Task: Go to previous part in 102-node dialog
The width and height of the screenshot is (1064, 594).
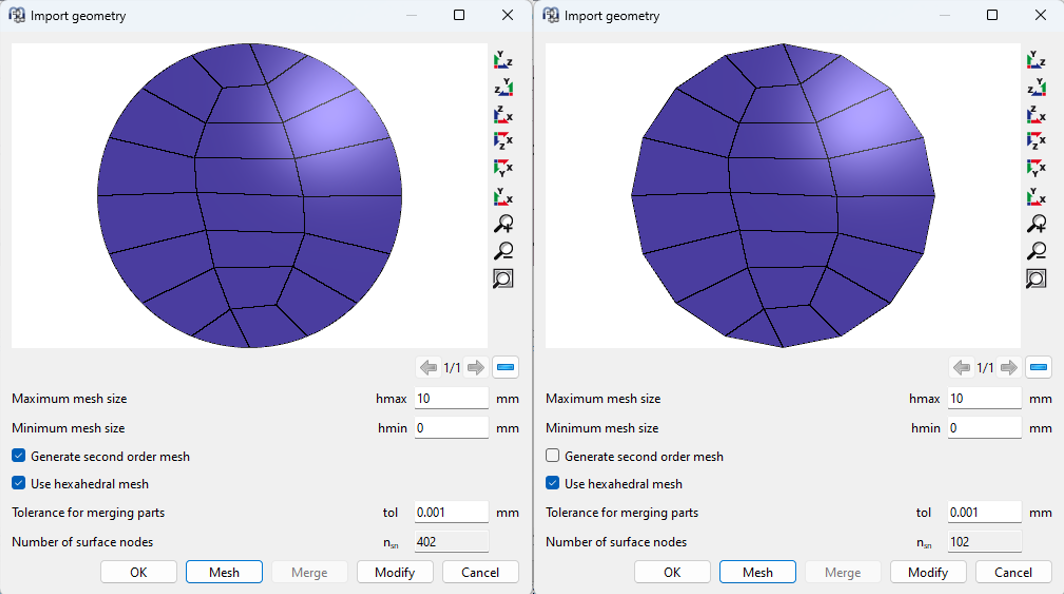Action: pyautogui.click(x=962, y=367)
